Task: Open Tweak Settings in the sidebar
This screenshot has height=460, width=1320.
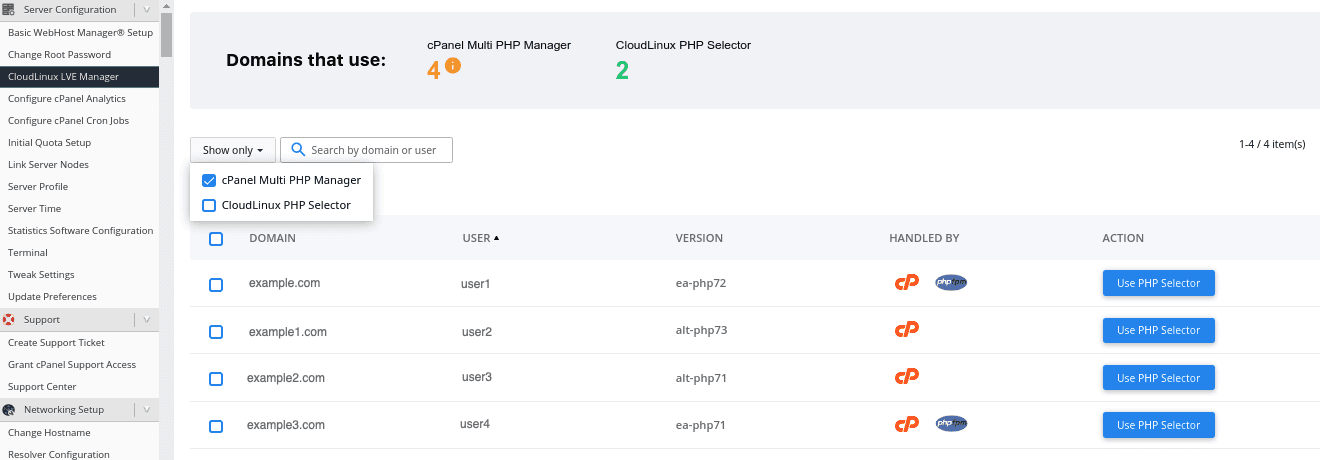Action: (41, 275)
